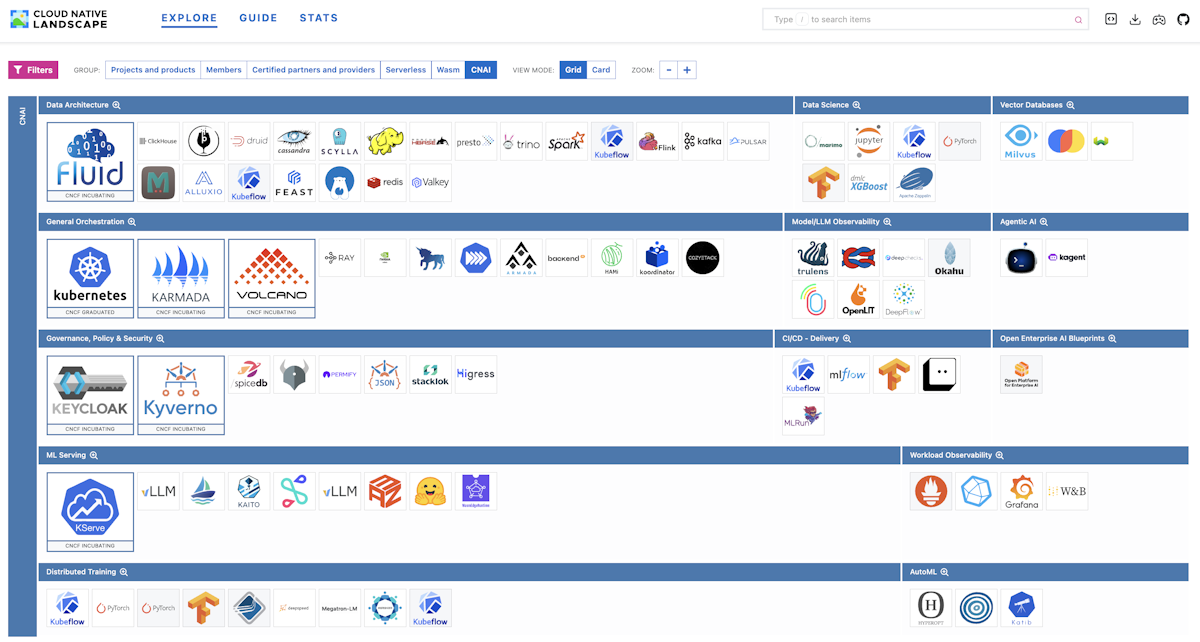The height and width of the screenshot is (642, 1200).
Task: Click the GitHub icon in the header
Action: pyautogui.click(x=1183, y=19)
